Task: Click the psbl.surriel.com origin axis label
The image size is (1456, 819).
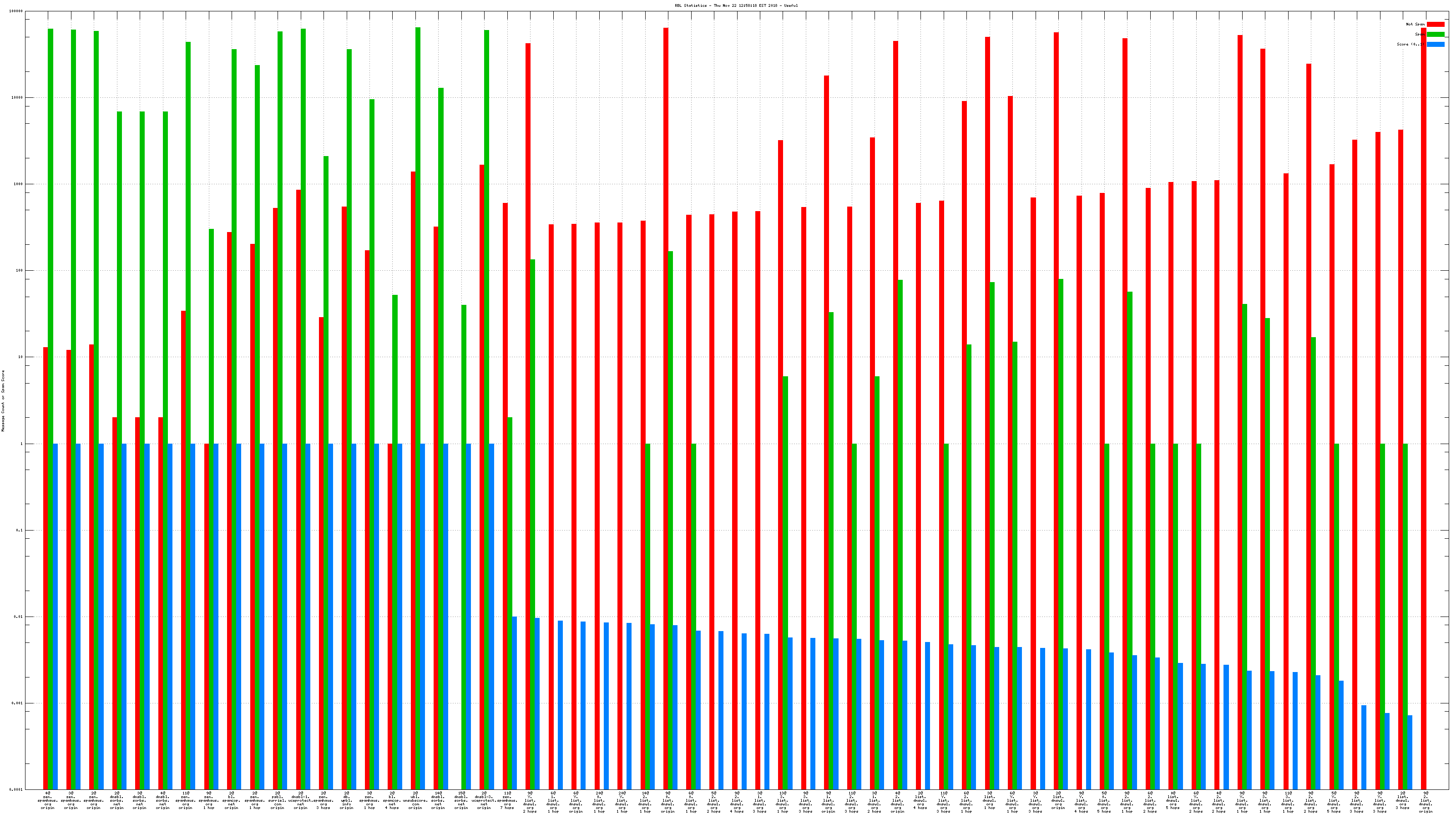Action: coord(278,800)
